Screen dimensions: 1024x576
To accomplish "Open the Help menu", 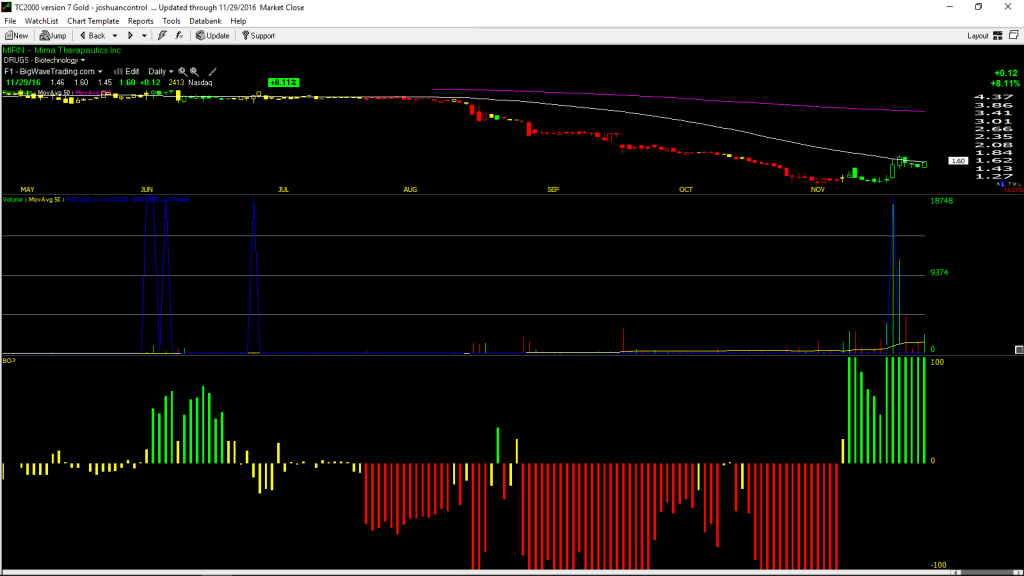I will [238, 21].
